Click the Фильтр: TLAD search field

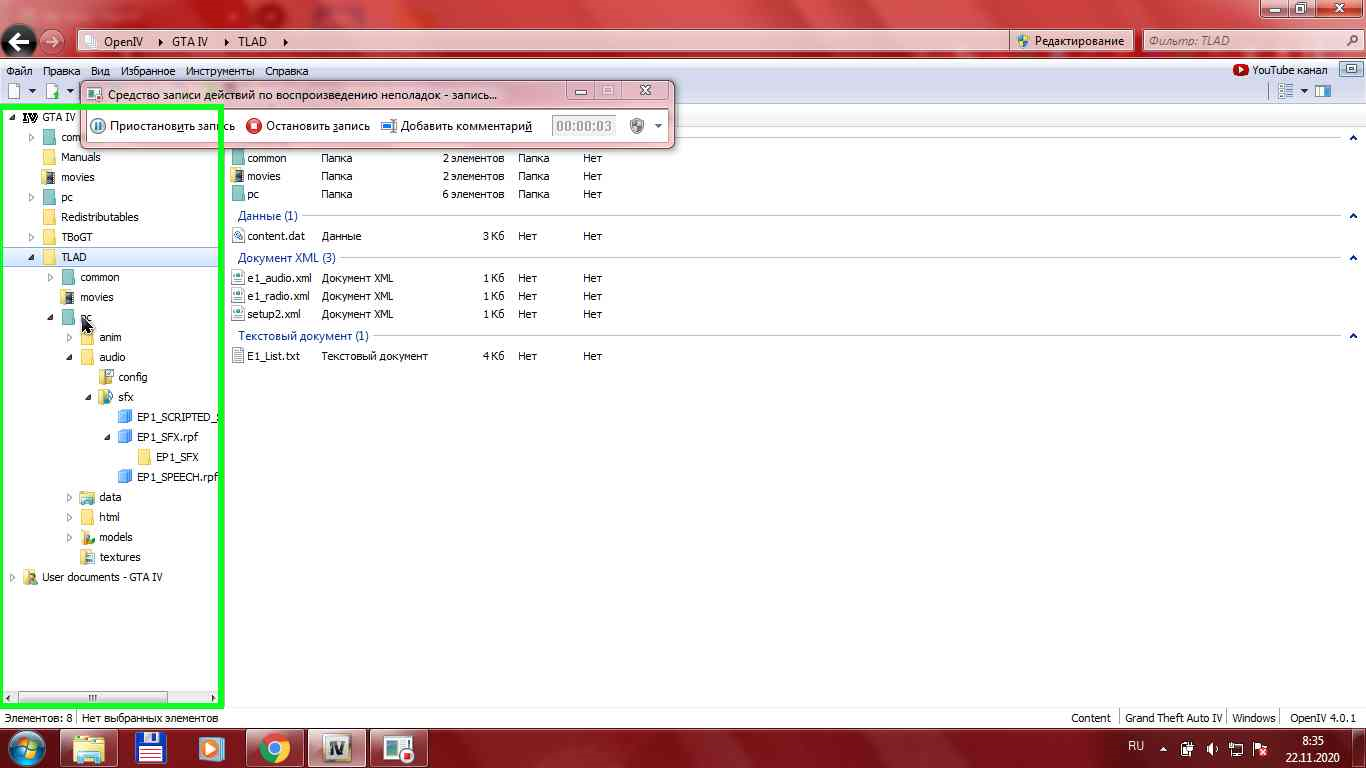pos(1250,41)
